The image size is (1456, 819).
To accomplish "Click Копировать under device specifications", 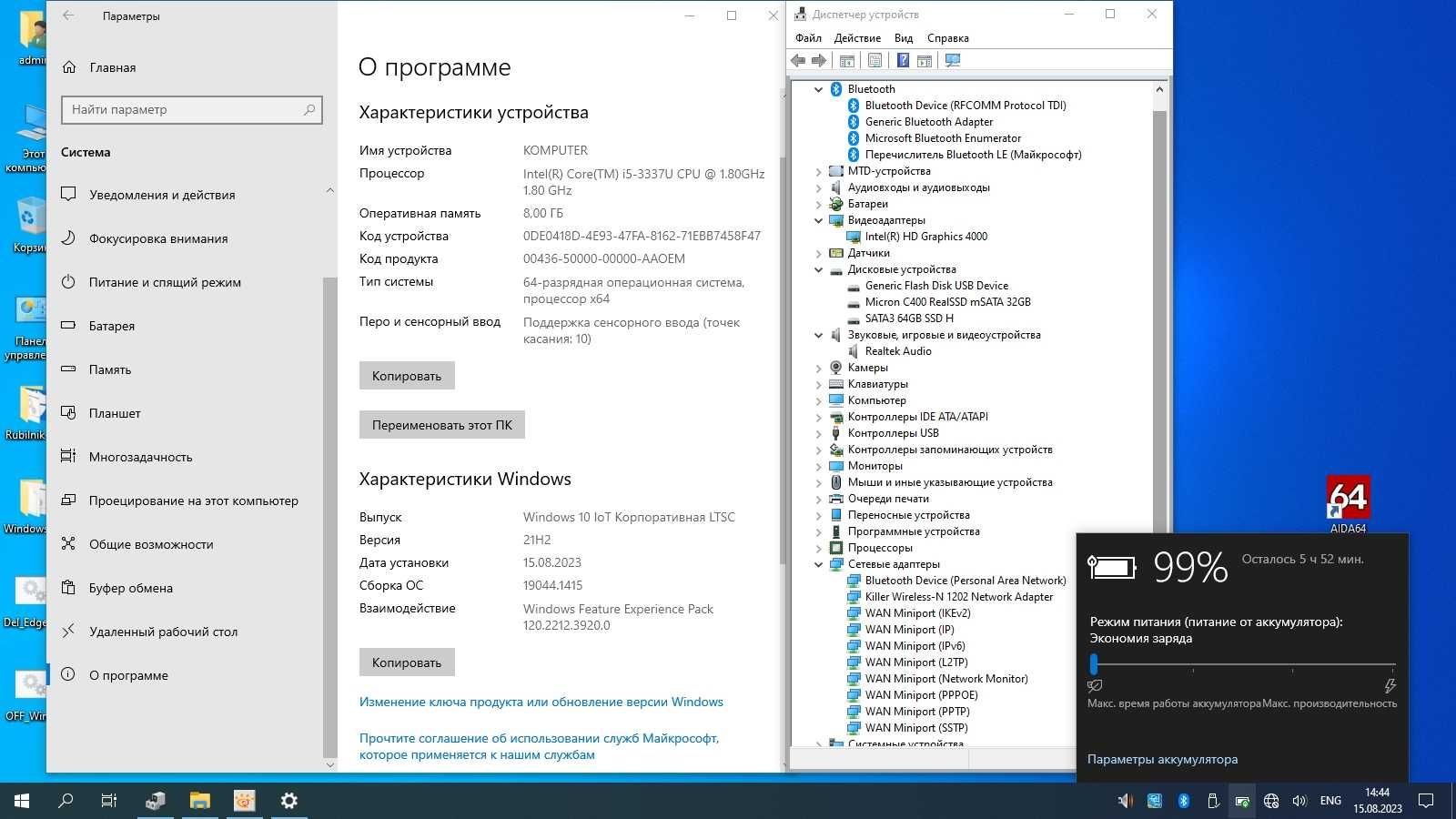I will (407, 376).
